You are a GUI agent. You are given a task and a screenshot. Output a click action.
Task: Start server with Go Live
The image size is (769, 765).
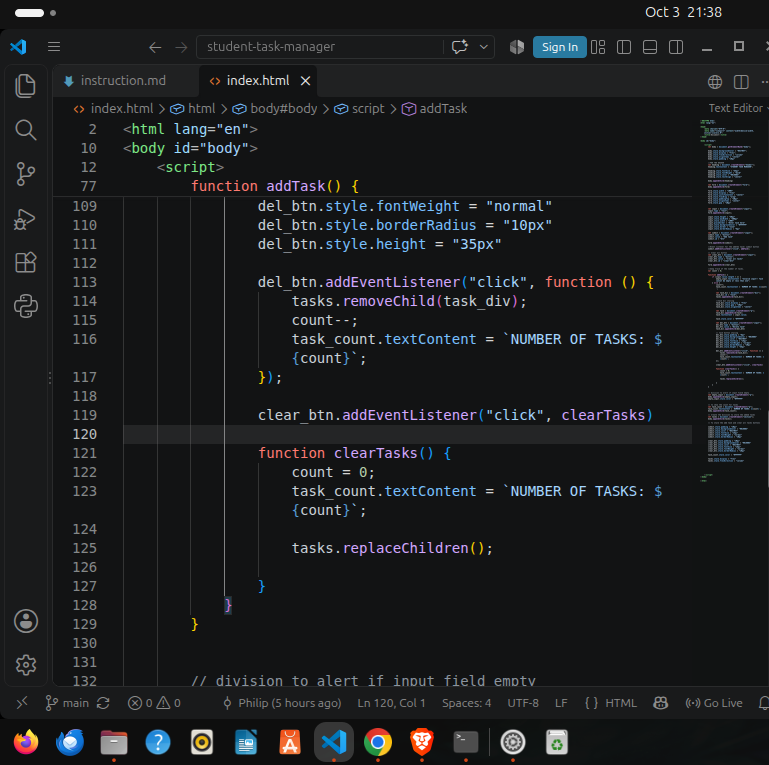click(714, 703)
